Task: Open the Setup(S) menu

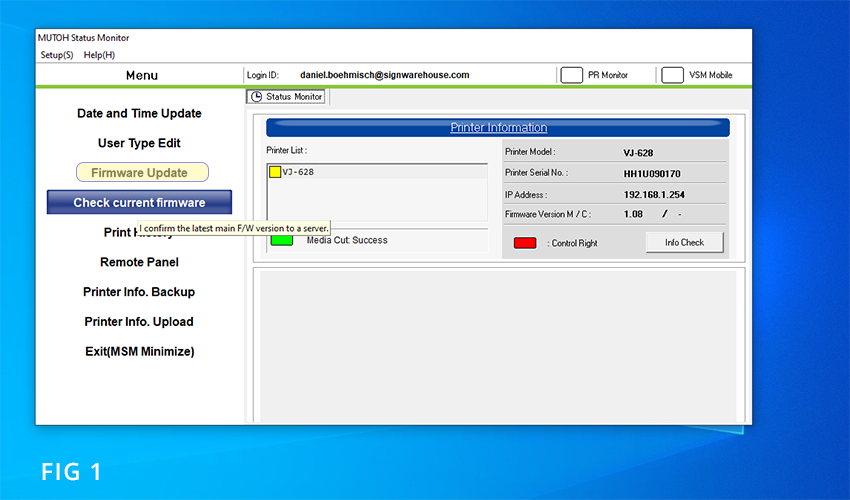Action: click(56, 55)
